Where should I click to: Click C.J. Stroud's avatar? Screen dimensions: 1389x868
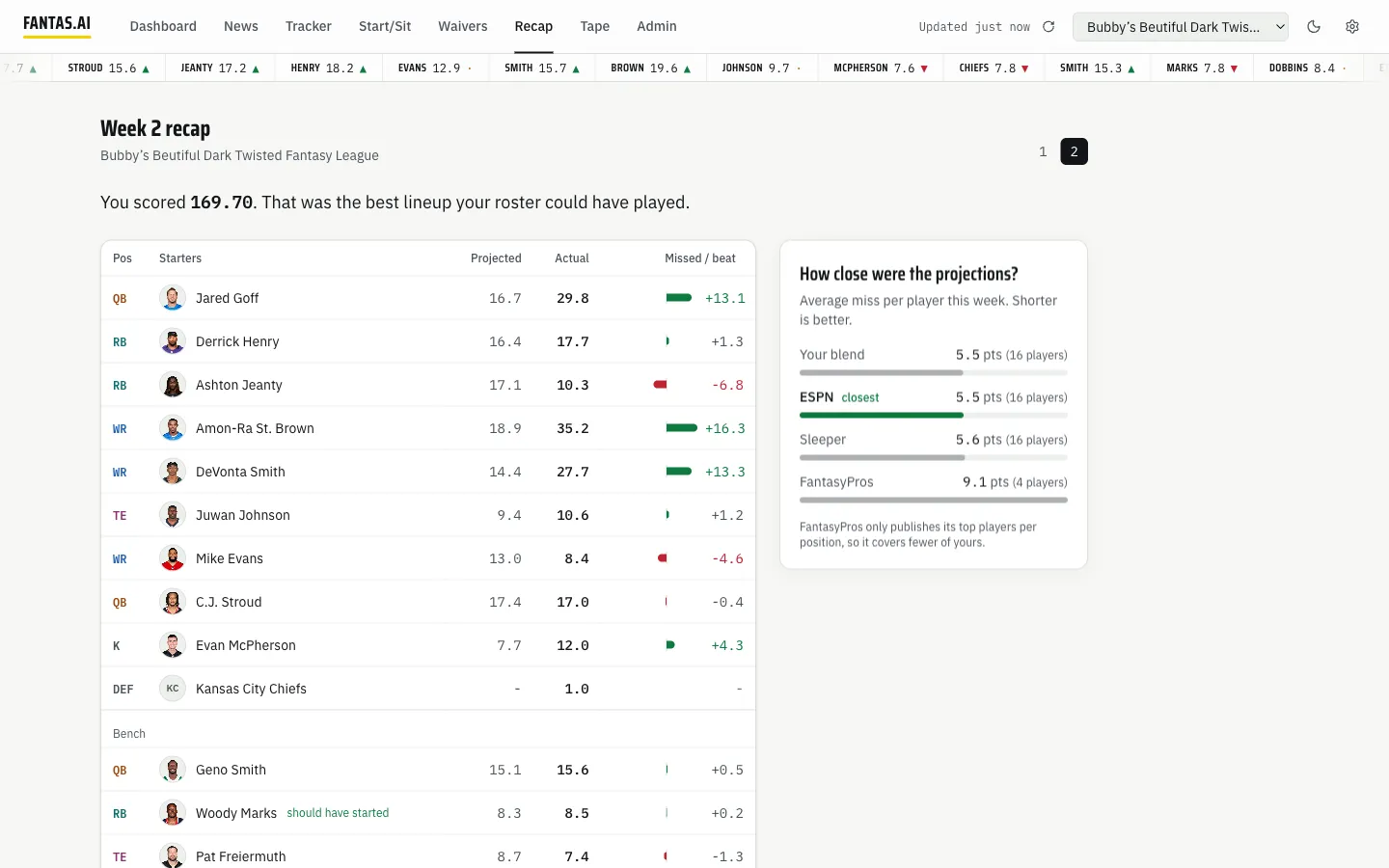173,602
